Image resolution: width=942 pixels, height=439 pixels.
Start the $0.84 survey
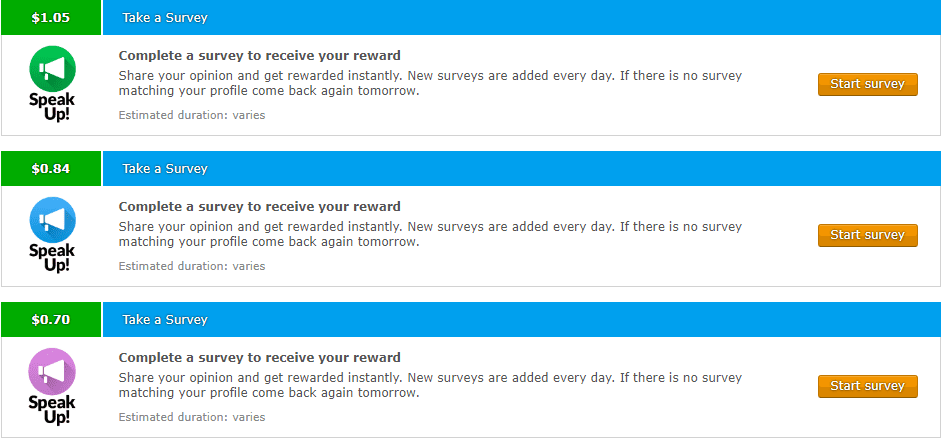pyautogui.click(x=868, y=235)
